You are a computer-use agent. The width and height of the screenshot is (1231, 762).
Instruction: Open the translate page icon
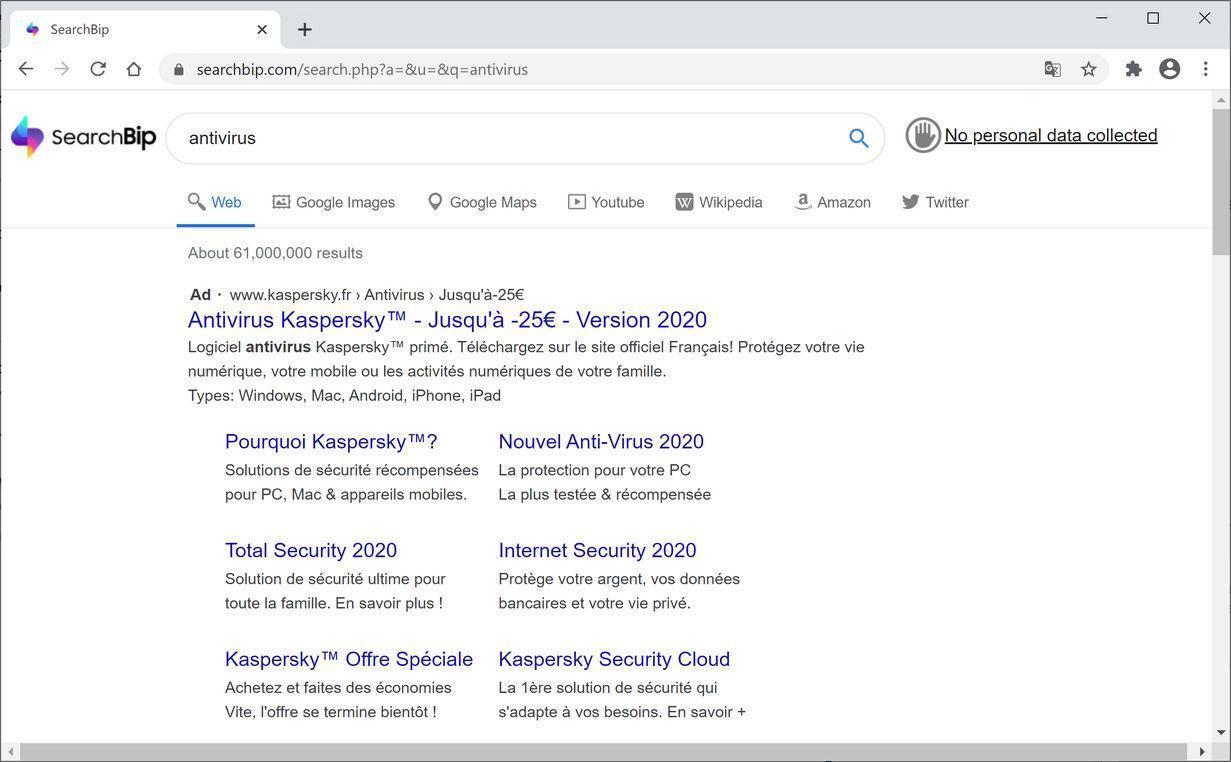point(1052,69)
